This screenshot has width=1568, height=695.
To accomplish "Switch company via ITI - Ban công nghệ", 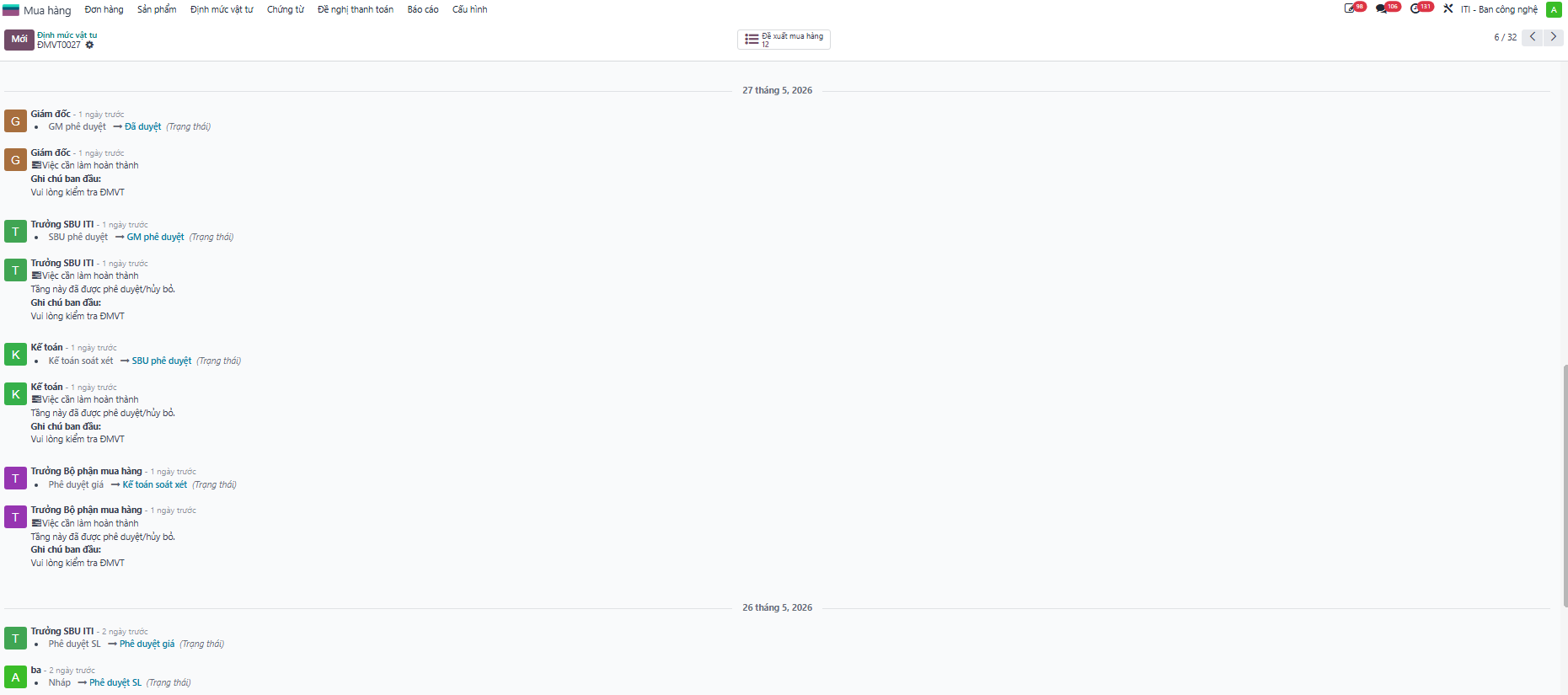I will [1499, 9].
